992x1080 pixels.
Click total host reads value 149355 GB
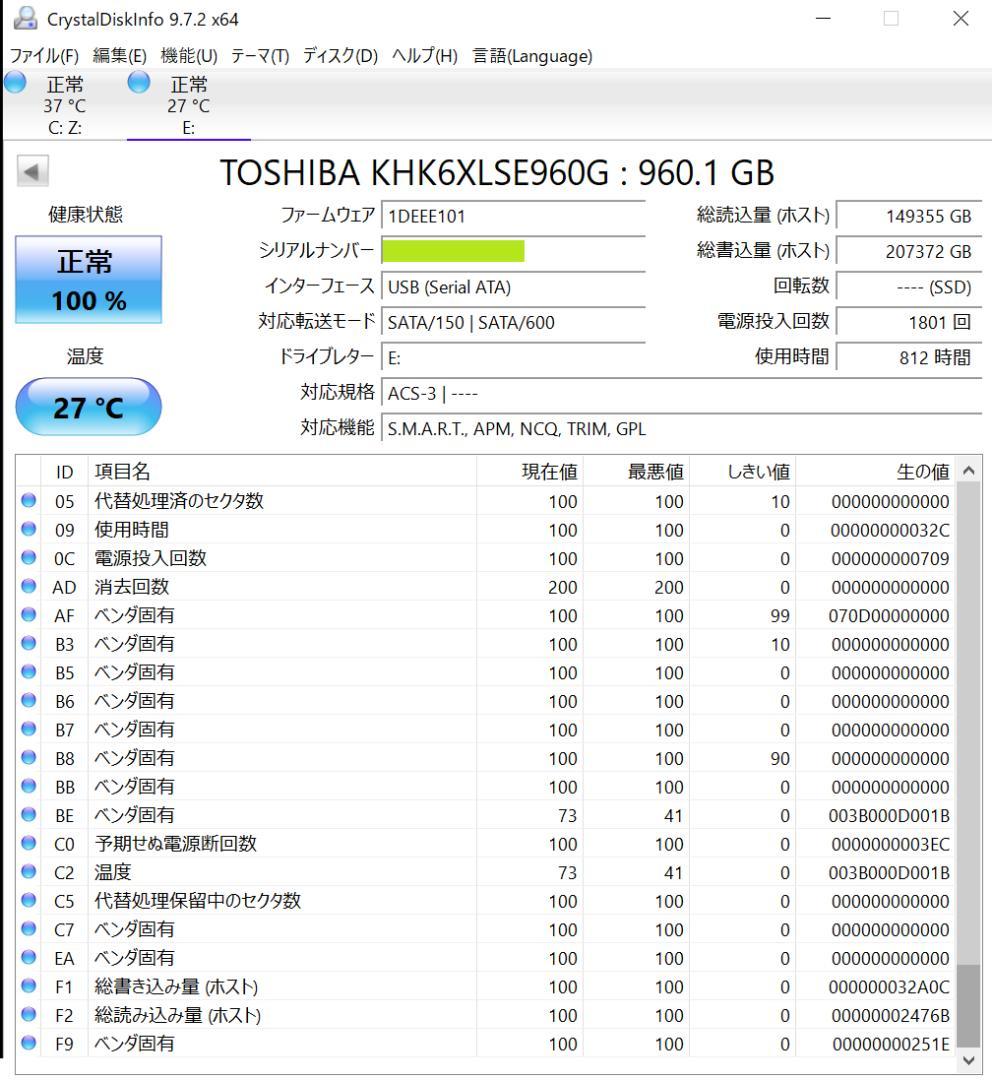pos(909,216)
